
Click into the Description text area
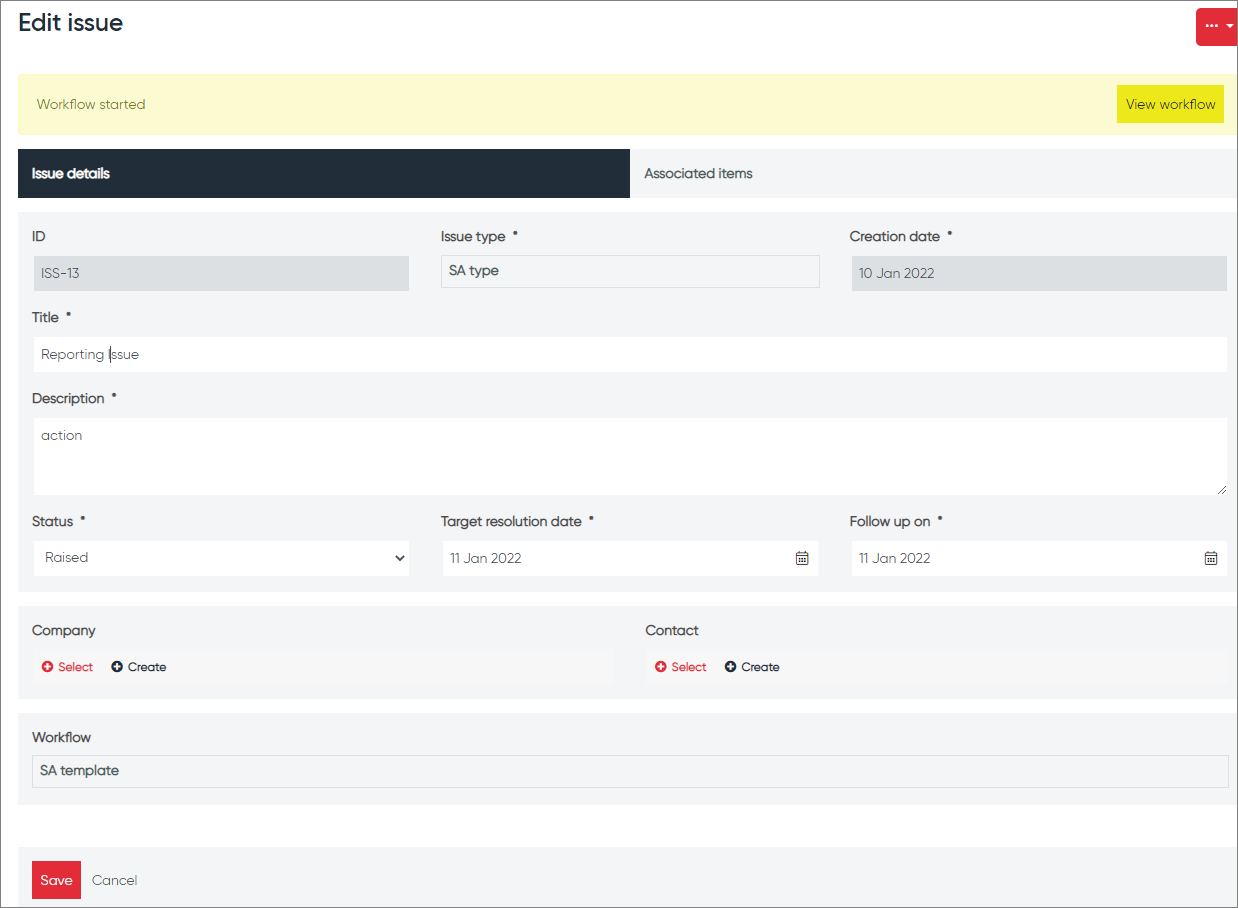[630, 456]
